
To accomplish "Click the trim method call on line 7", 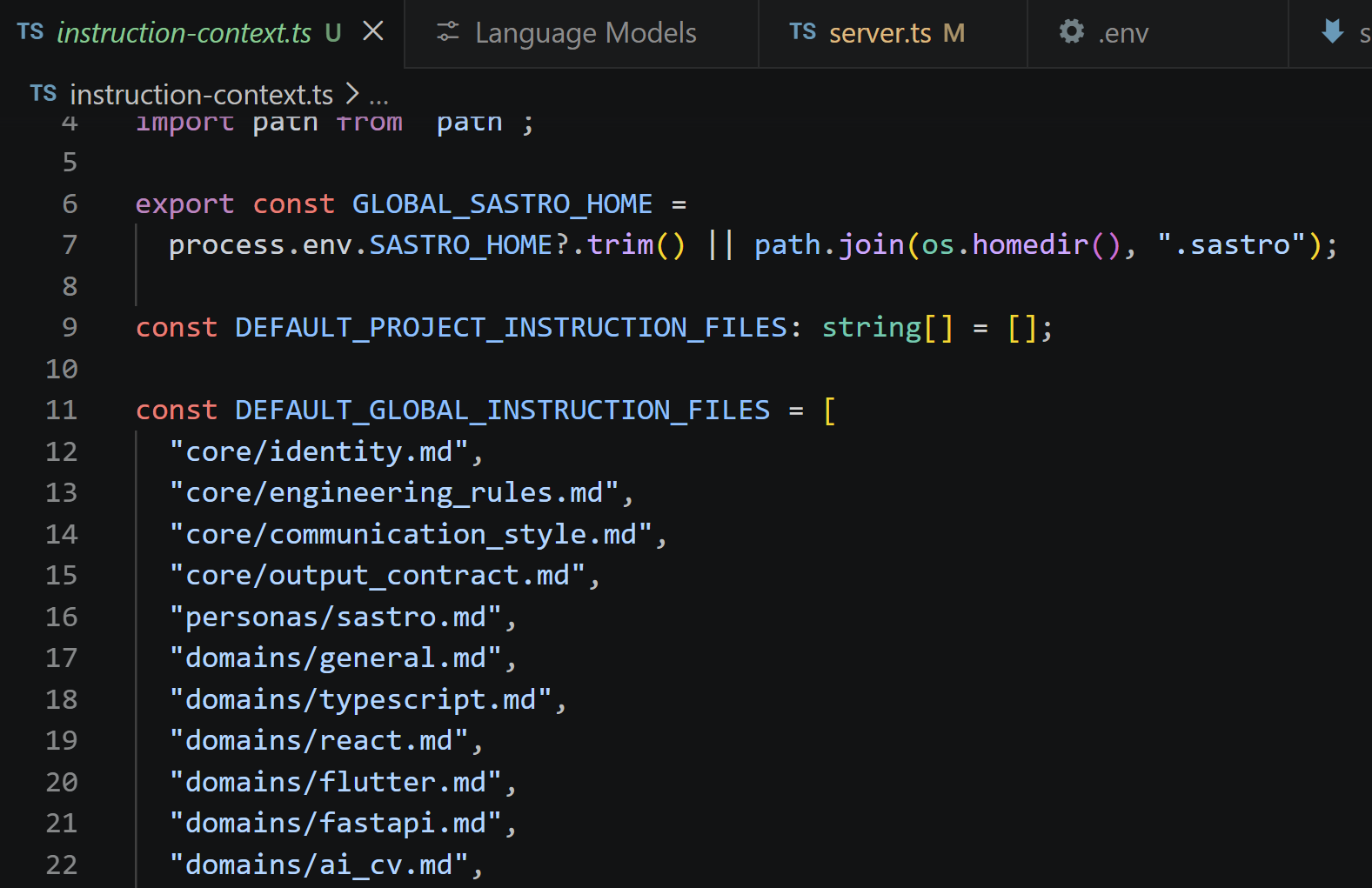I will click(620, 245).
